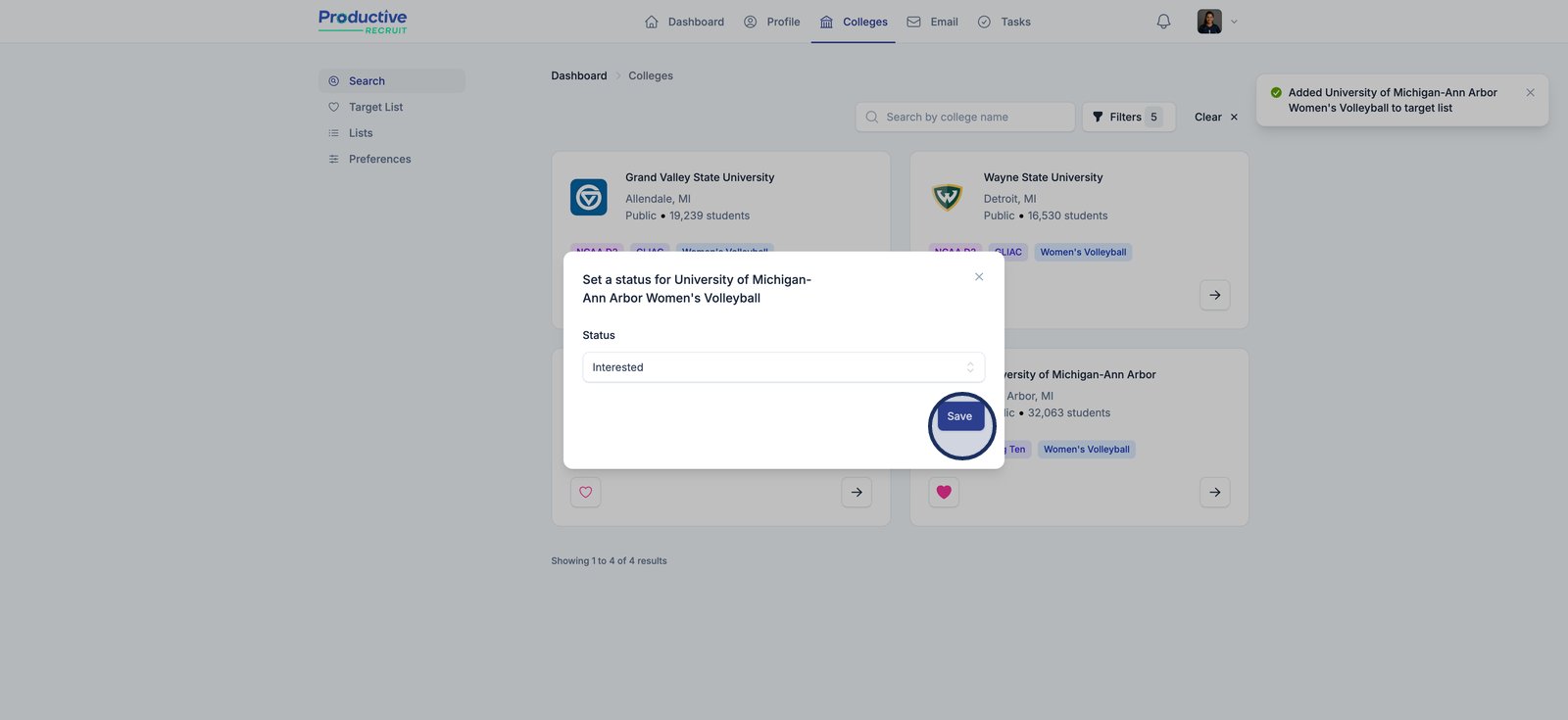The height and width of the screenshot is (720, 1568).
Task: Click the Search by college name field
Action: click(965, 117)
